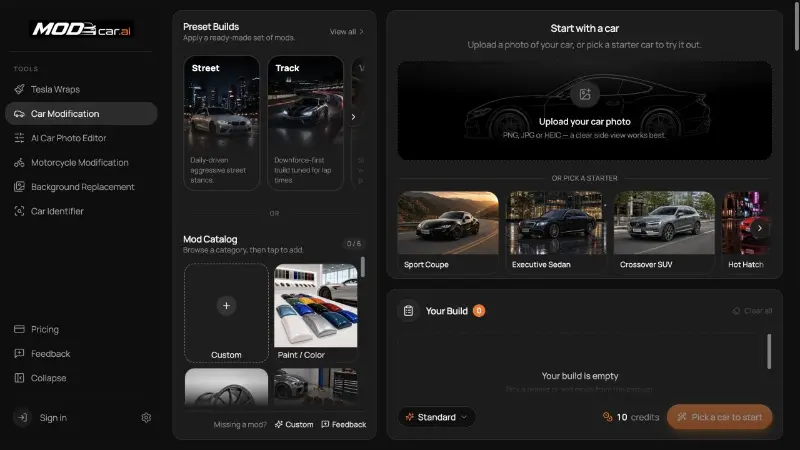The image size is (800, 450).
Task: Open the Paint / Color category
Action: coord(316,313)
